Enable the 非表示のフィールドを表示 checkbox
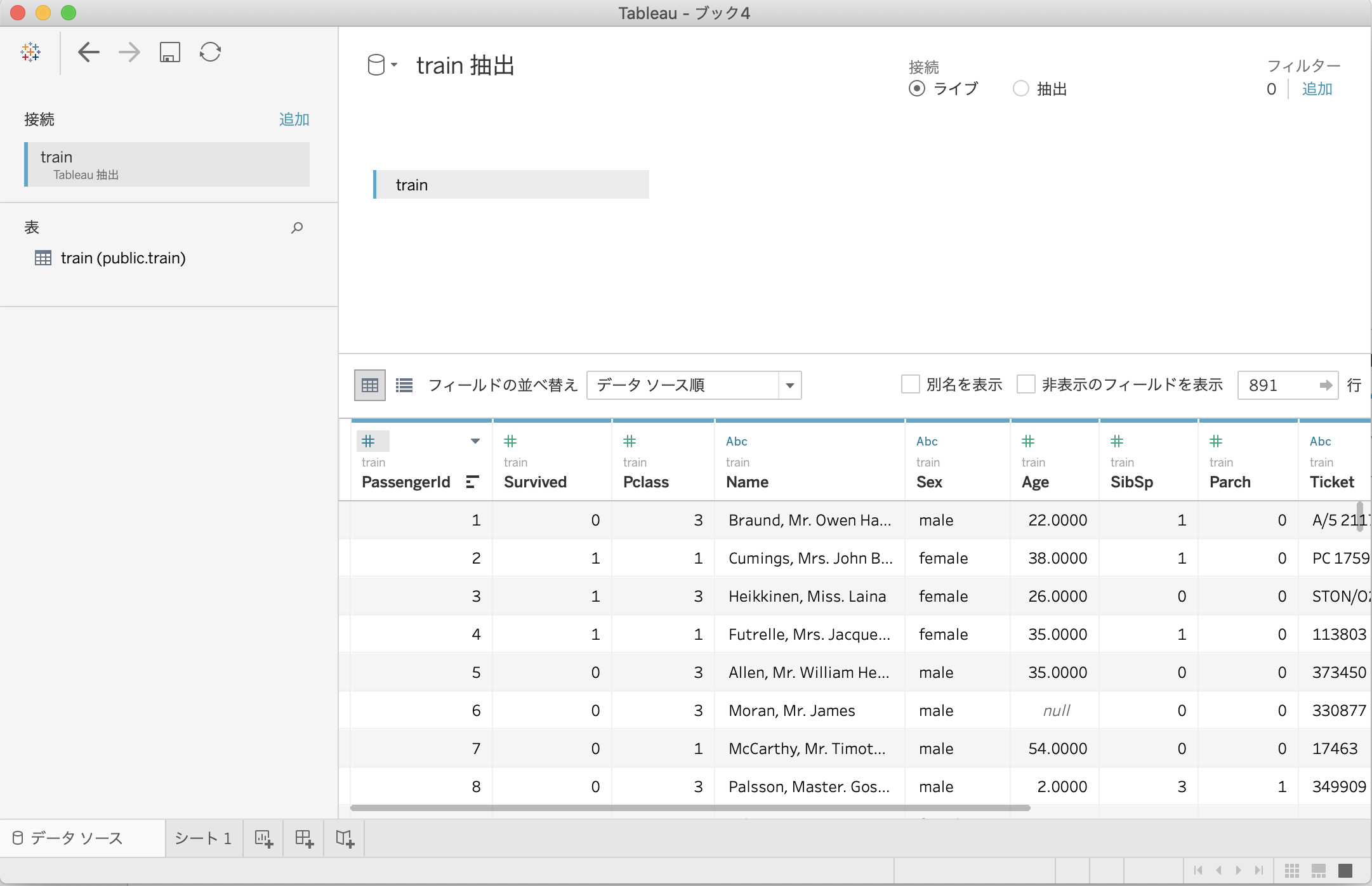This screenshot has width=1372, height=886. pos(1026,384)
